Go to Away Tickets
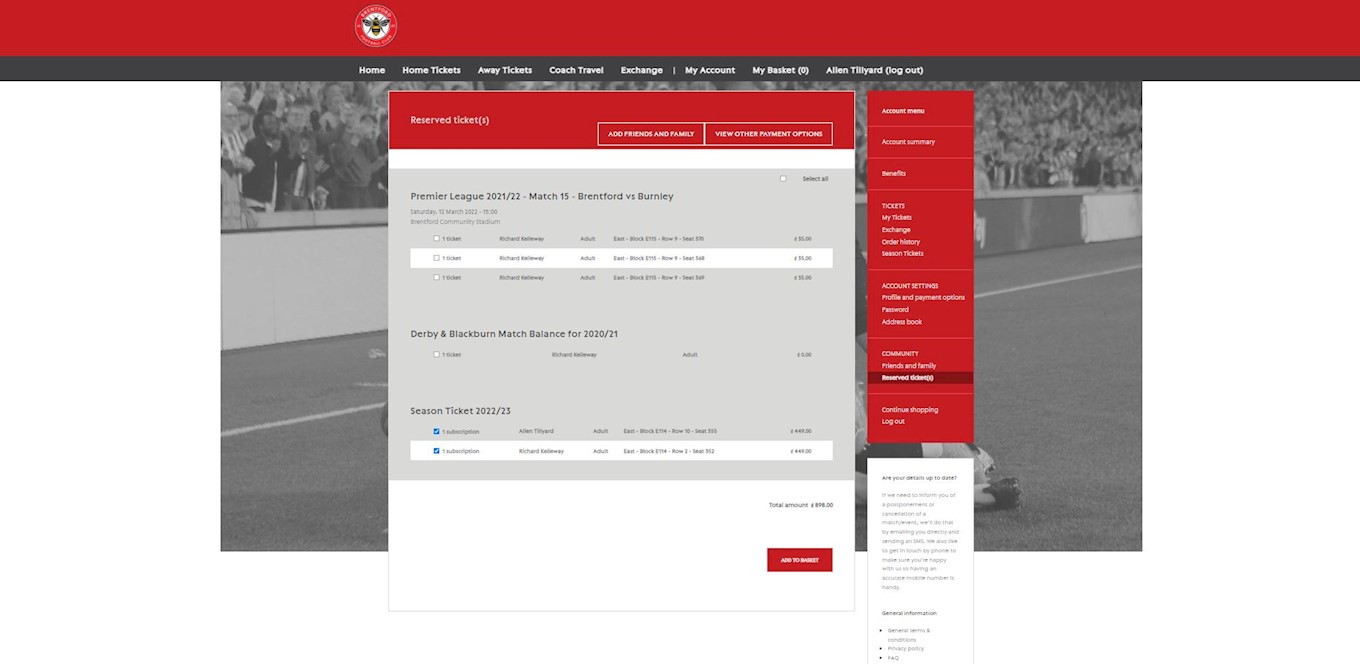Image resolution: width=1360 pixels, height=664 pixels. point(505,70)
